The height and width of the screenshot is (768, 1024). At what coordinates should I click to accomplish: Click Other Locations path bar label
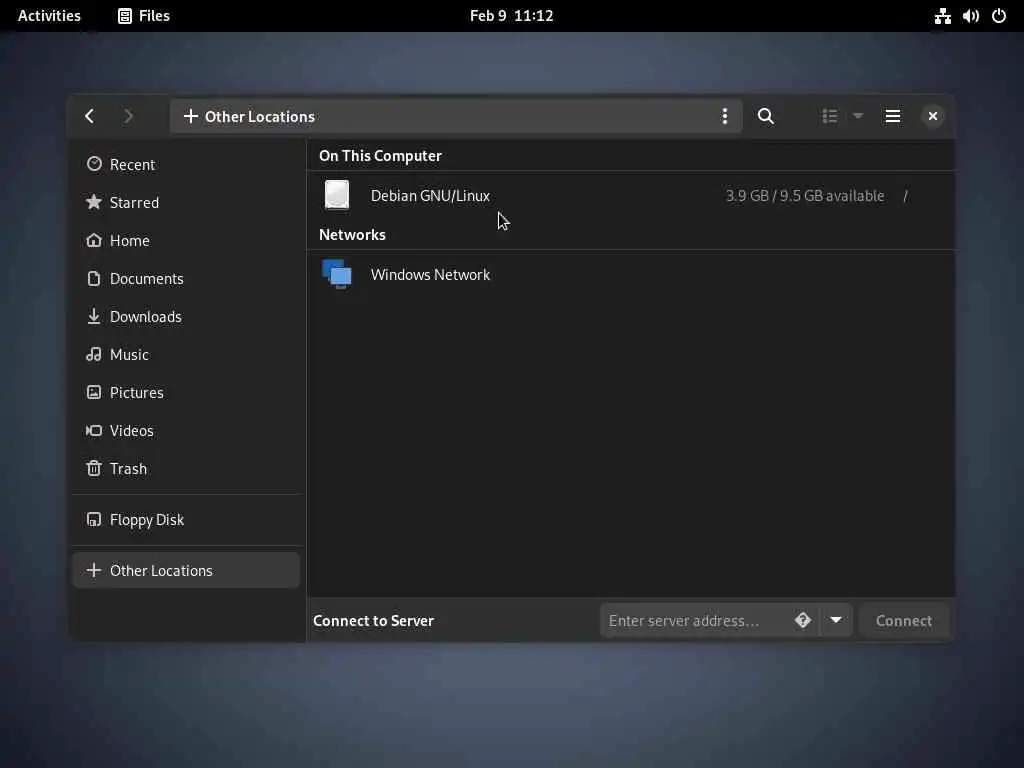coord(260,116)
